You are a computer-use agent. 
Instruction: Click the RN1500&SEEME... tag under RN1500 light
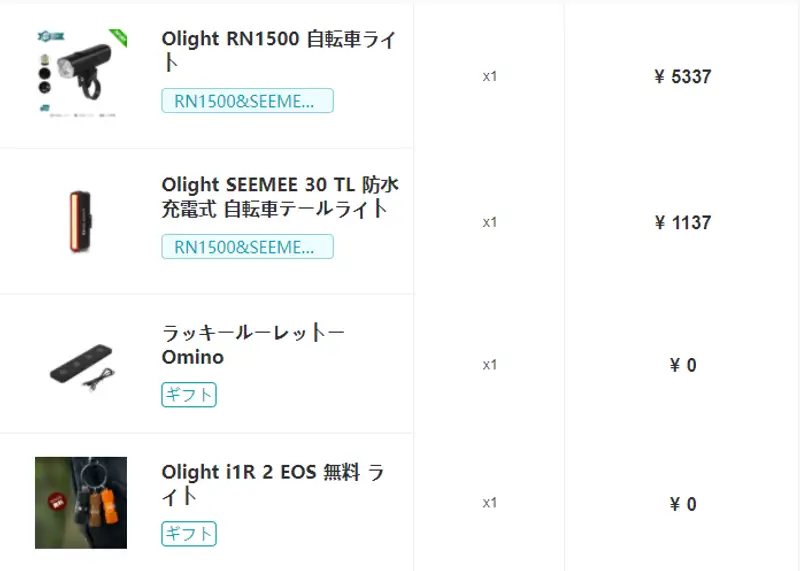(247, 101)
